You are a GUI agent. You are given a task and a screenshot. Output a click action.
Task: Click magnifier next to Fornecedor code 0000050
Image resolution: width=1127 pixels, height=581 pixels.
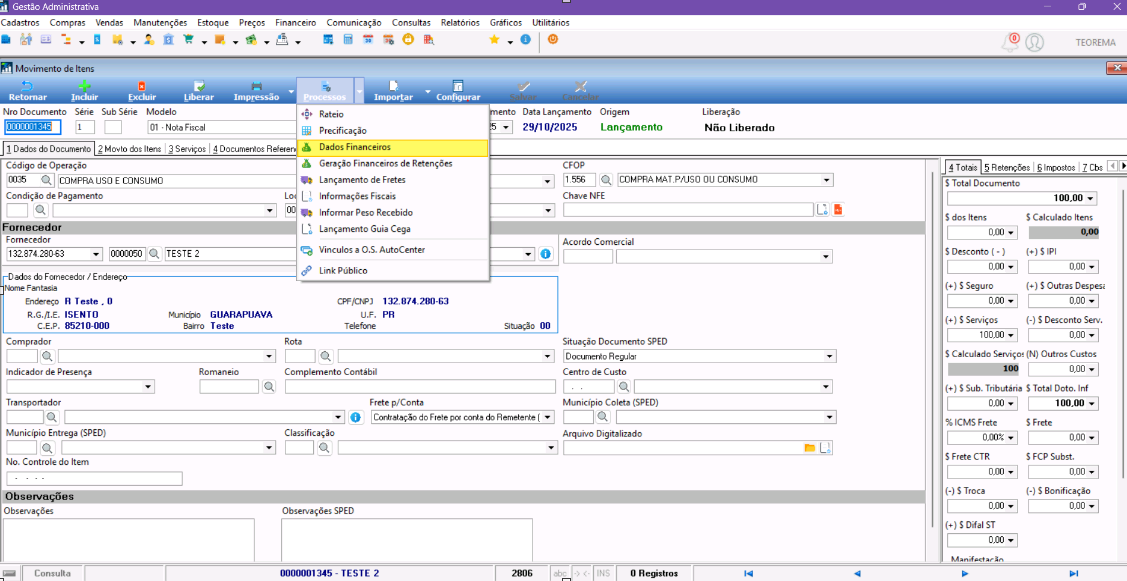[154, 254]
